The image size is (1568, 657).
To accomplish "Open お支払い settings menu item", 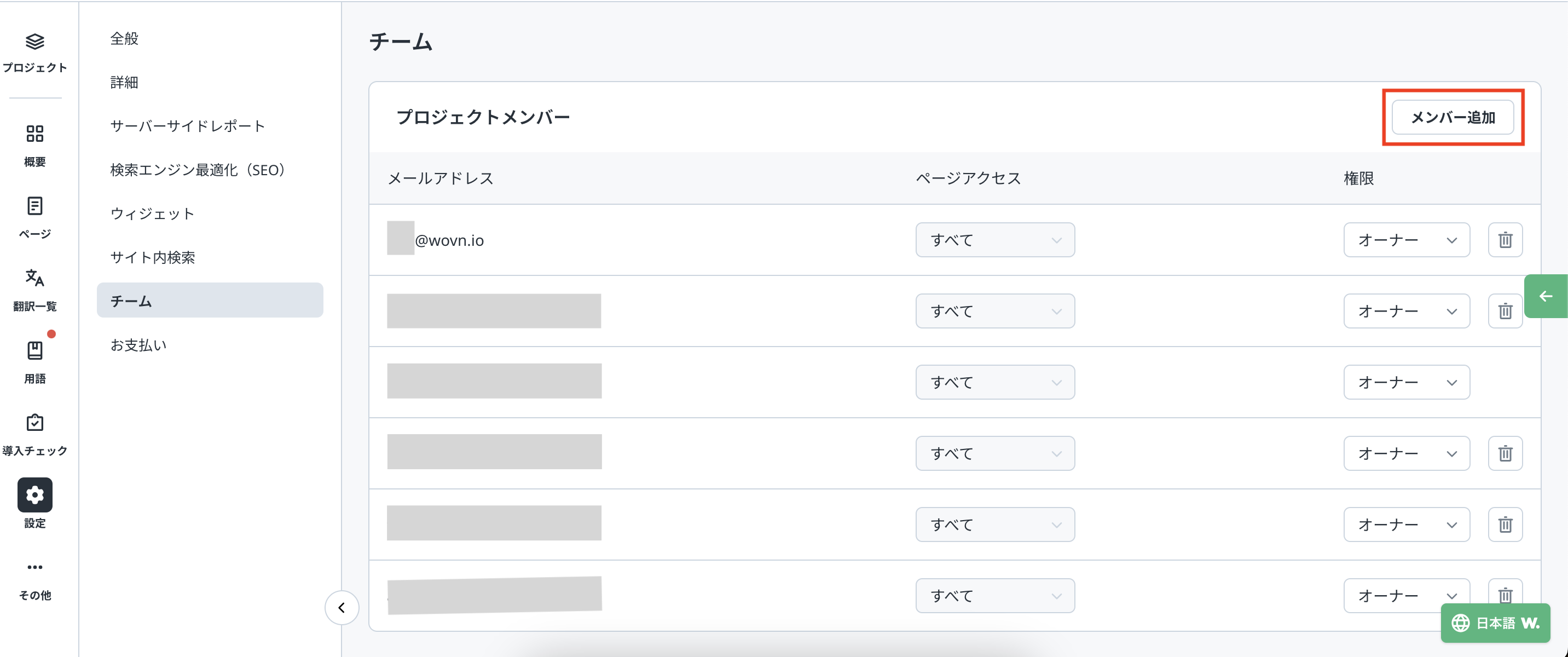I will point(138,345).
